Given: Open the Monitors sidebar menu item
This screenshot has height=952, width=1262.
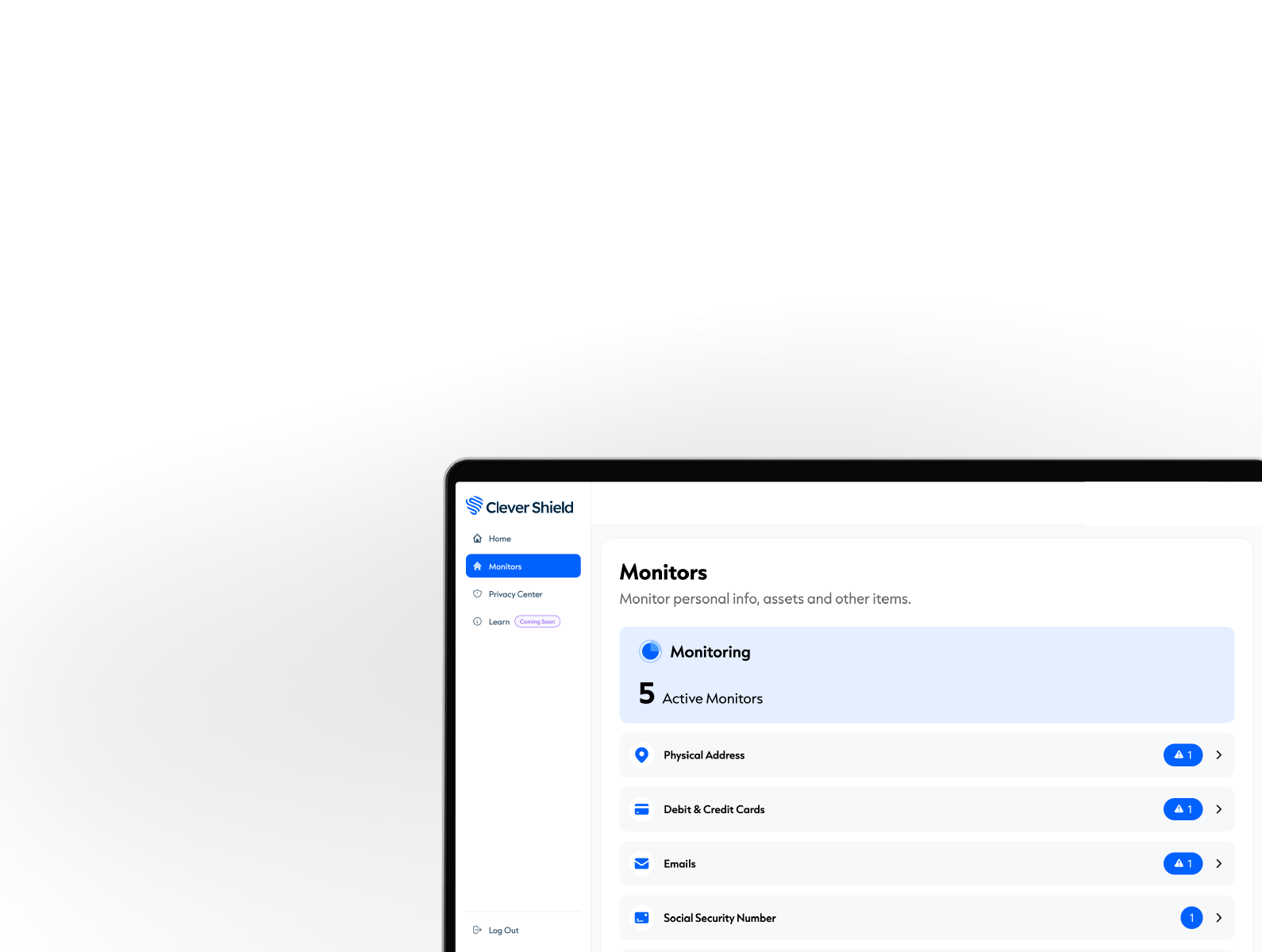Looking at the screenshot, I should pyautogui.click(x=523, y=566).
